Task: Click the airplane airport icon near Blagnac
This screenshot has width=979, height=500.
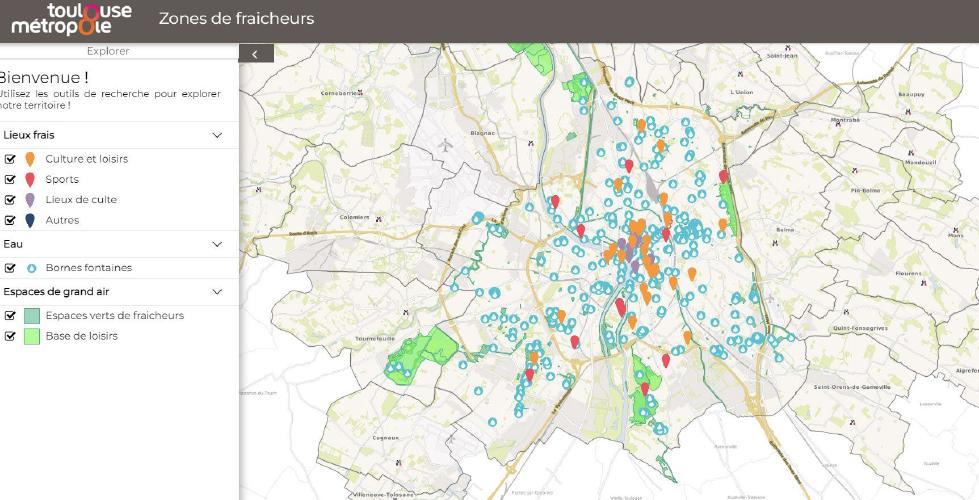Action: click(445, 145)
